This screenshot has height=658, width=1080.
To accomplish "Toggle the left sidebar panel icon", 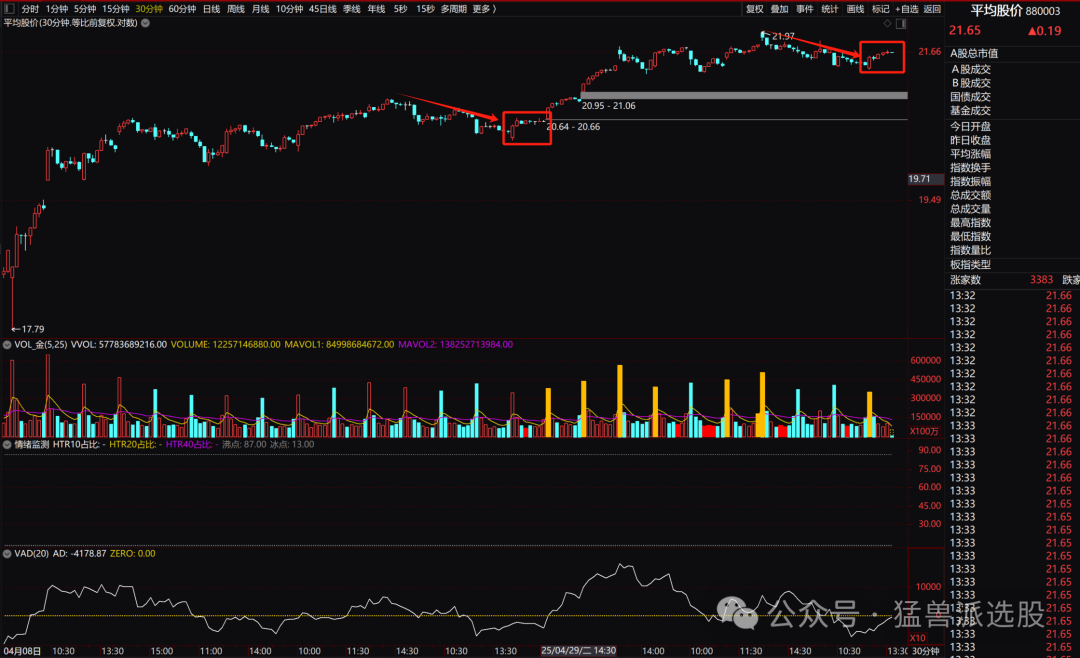I will (9, 9).
